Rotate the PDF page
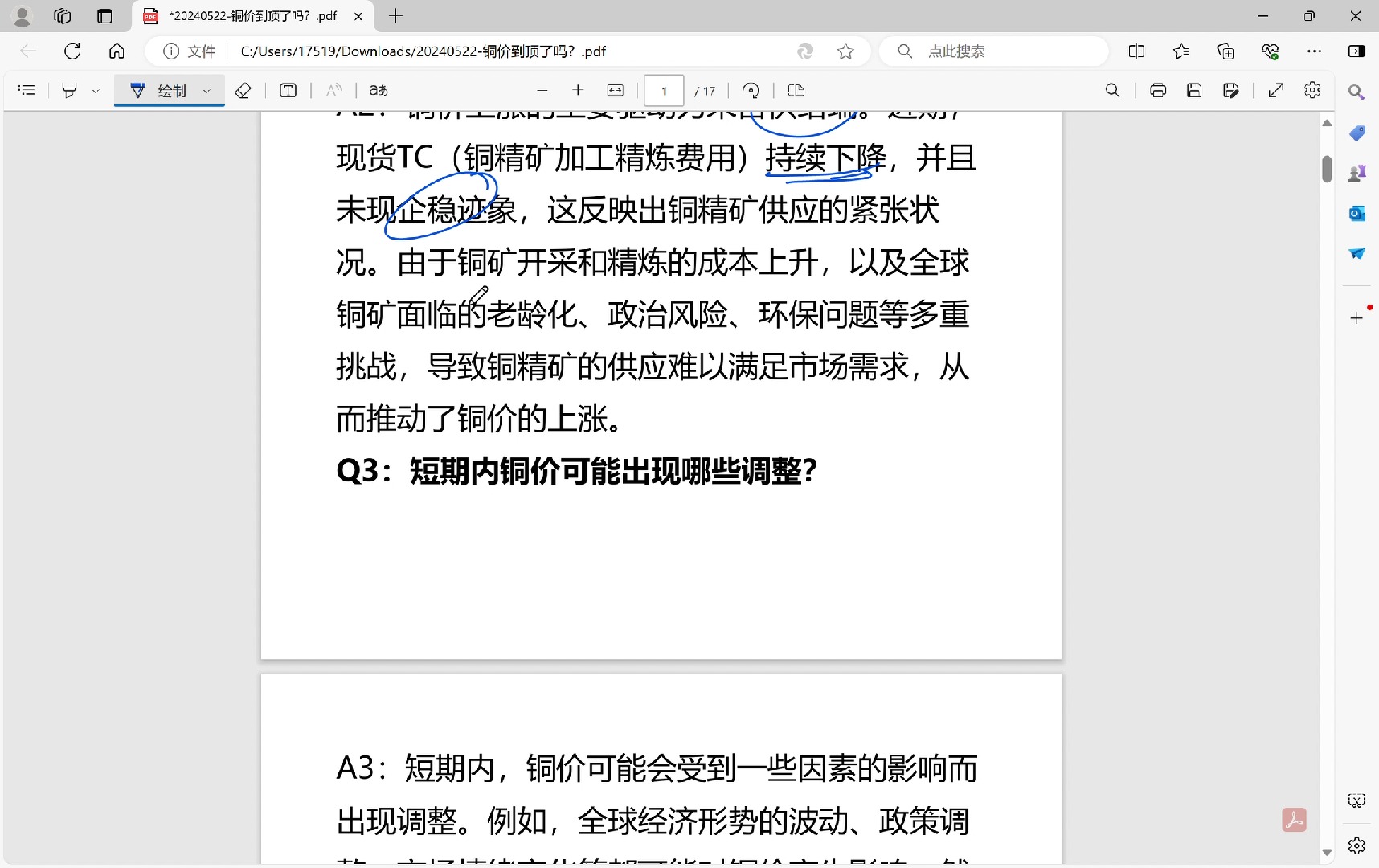Image resolution: width=1379 pixels, height=868 pixels. (751, 90)
